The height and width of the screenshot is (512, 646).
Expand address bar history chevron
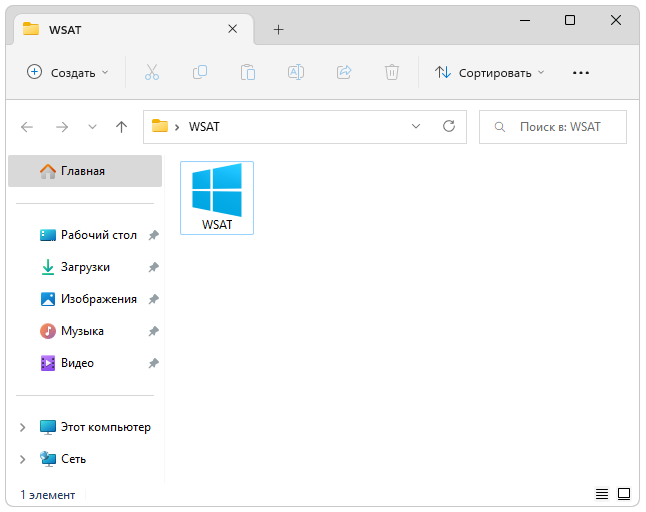(416, 126)
